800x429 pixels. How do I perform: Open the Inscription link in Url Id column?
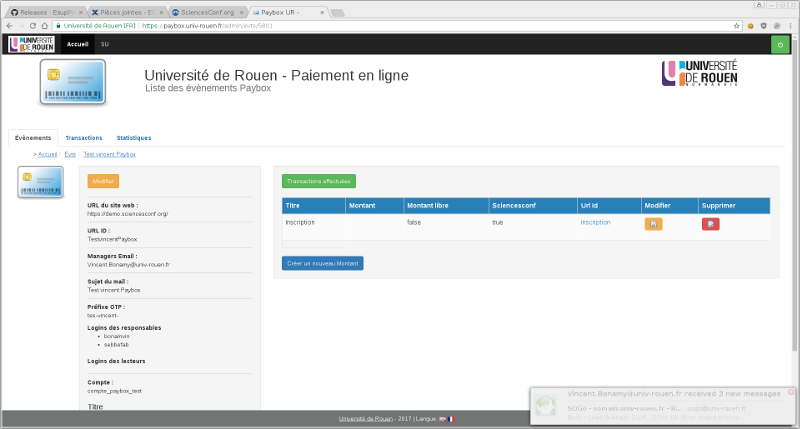(595, 222)
